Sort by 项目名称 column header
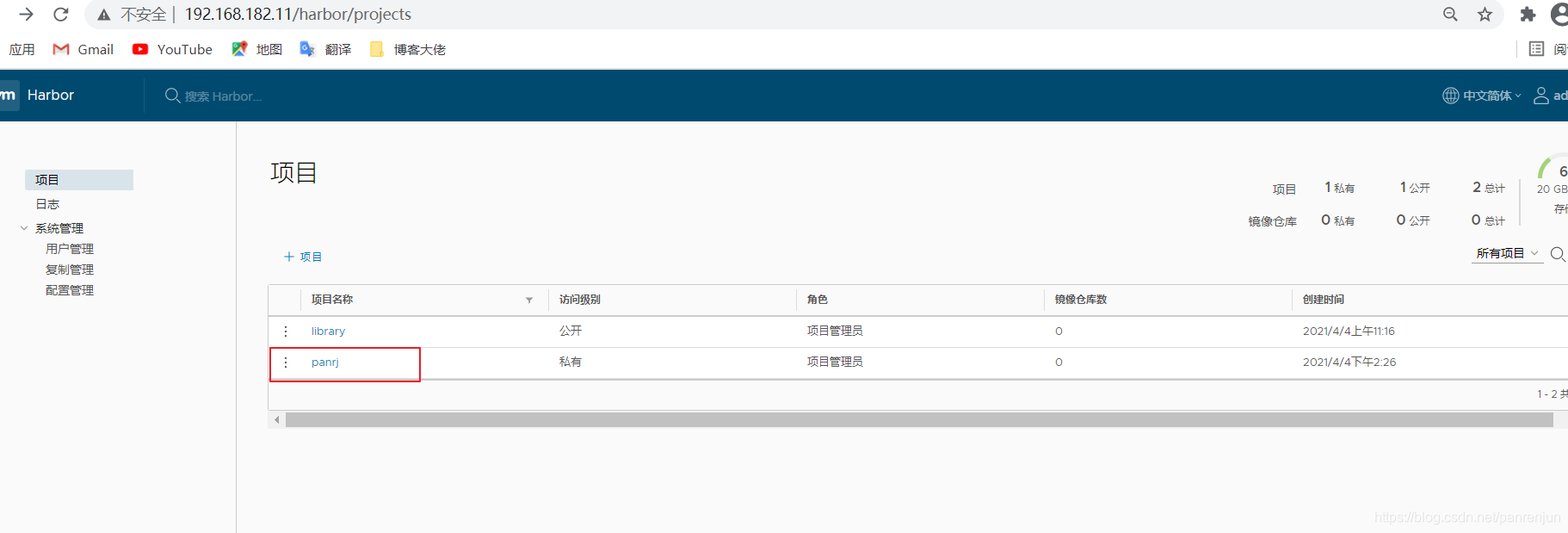This screenshot has width=1568, height=533. pyautogui.click(x=332, y=300)
